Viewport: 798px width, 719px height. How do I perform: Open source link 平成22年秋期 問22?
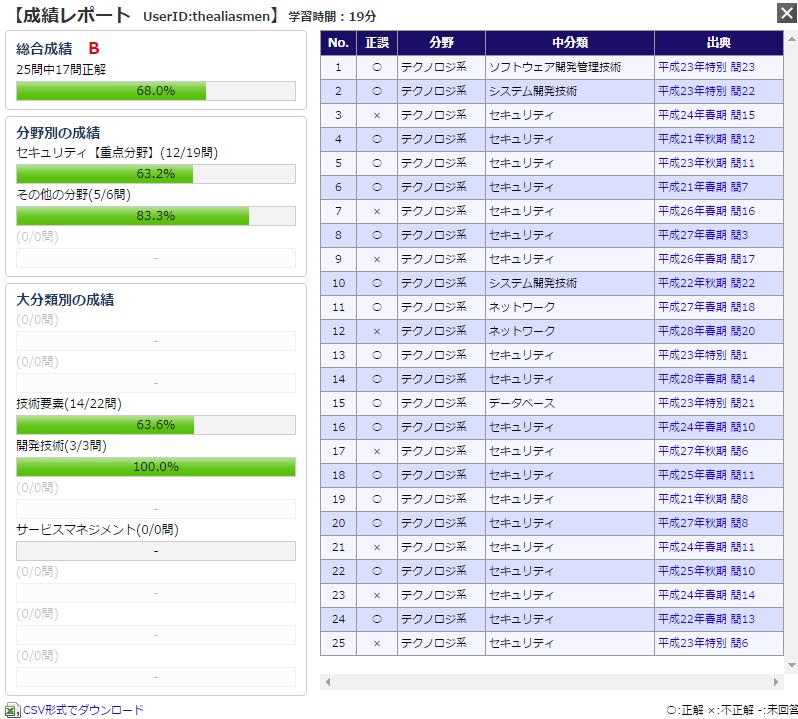click(706, 283)
